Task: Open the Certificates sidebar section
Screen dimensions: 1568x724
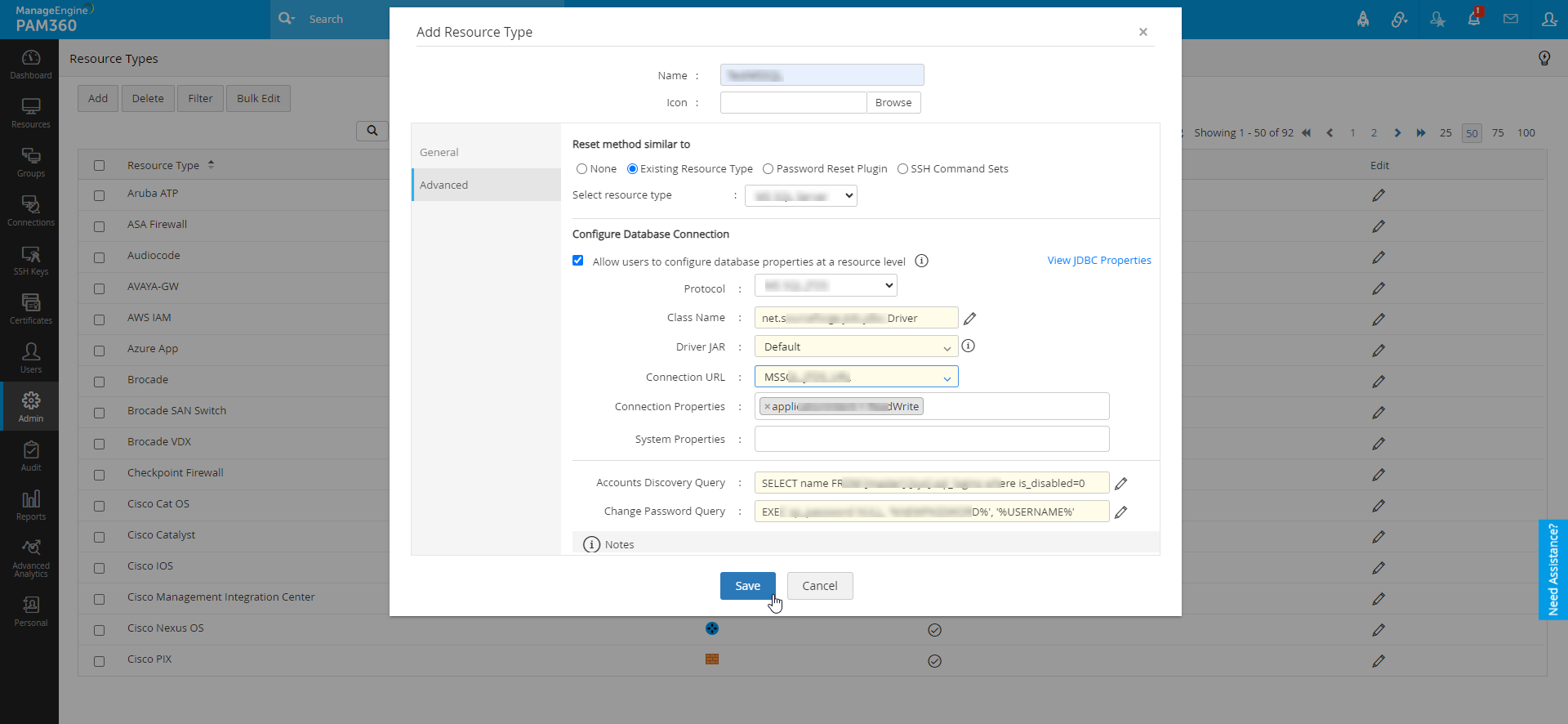Action: (x=30, y=309)
